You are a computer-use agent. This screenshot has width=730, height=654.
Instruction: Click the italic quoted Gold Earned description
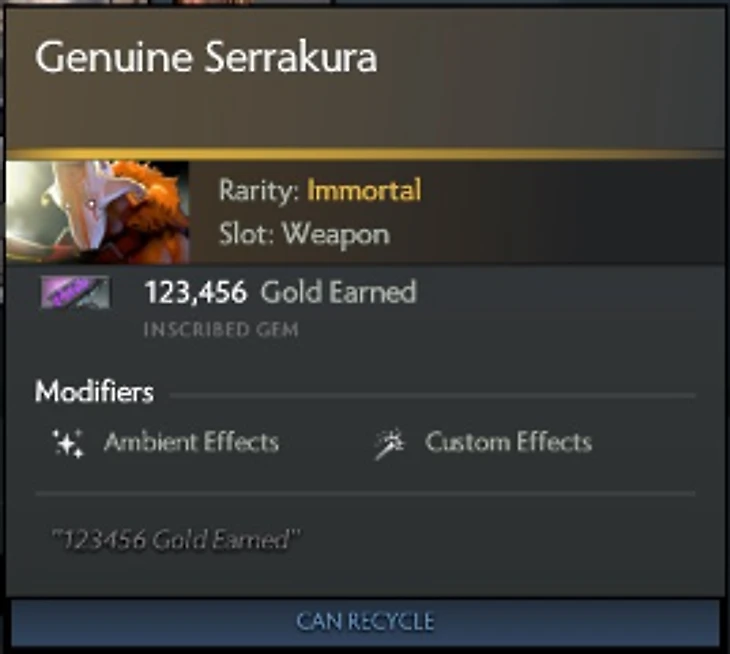(176, 540)
